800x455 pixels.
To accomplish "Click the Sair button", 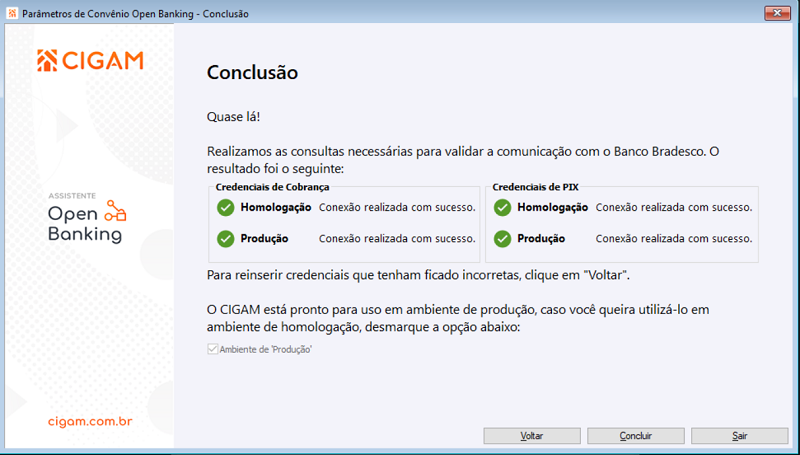I will 739,436.
